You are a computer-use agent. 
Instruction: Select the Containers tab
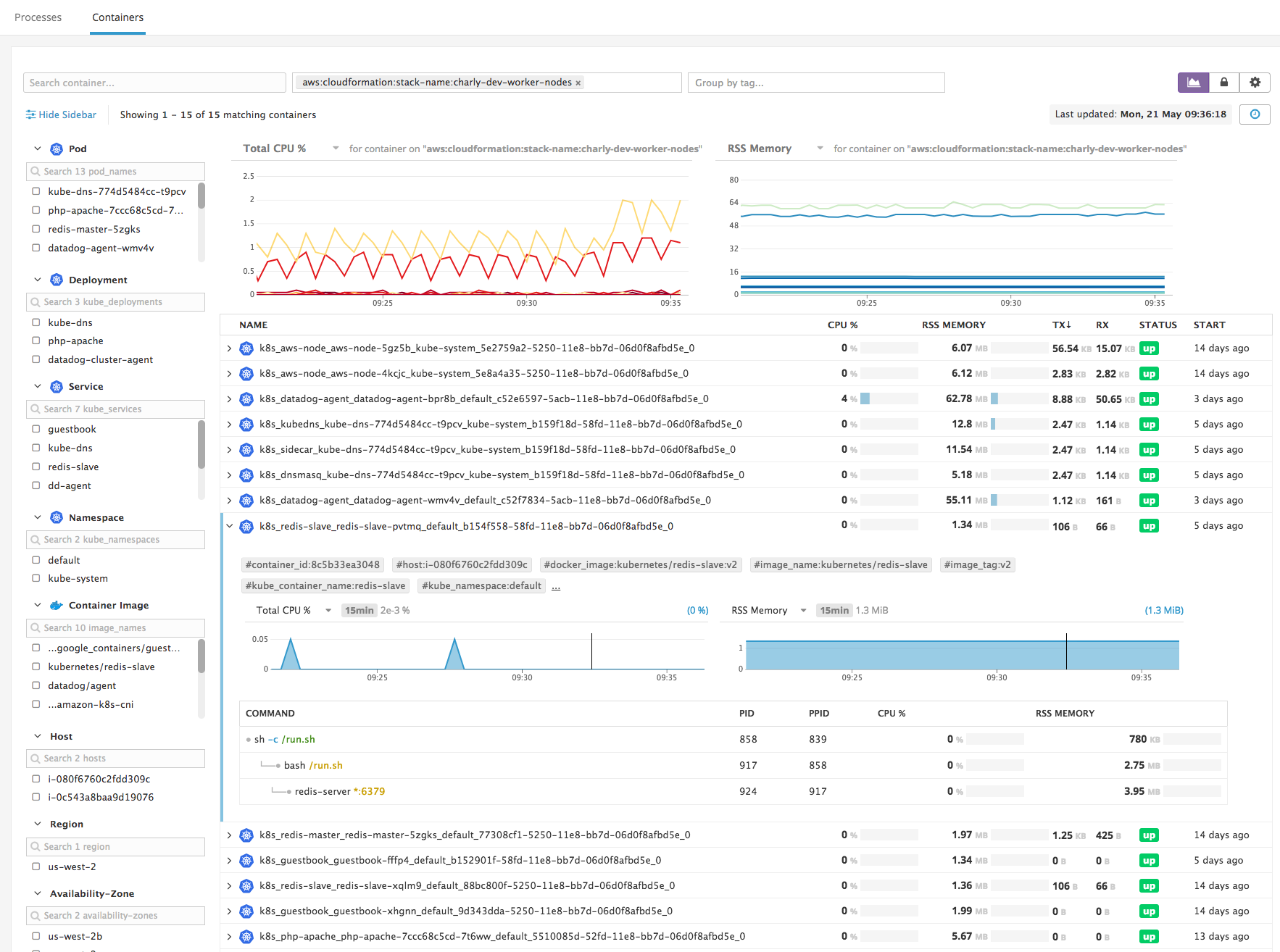click(x=117, y=17)
